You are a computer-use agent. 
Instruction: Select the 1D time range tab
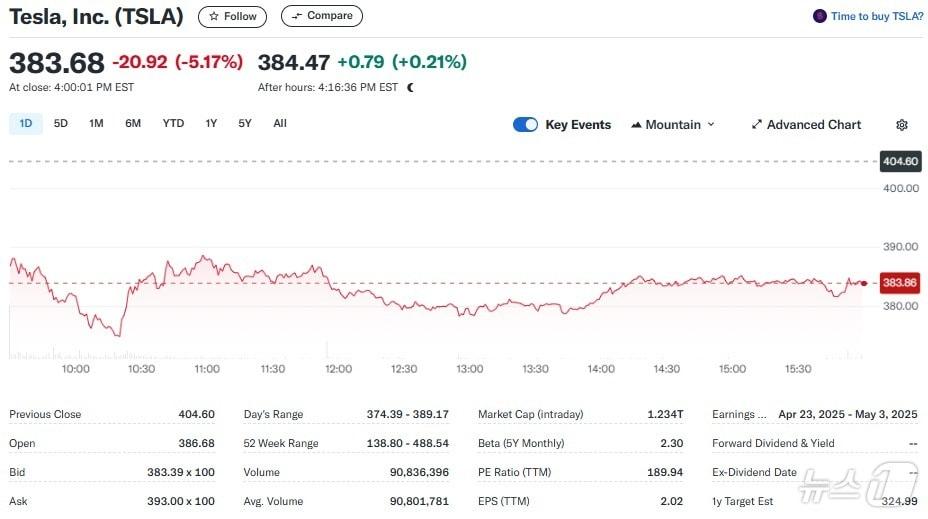[26, 124]
